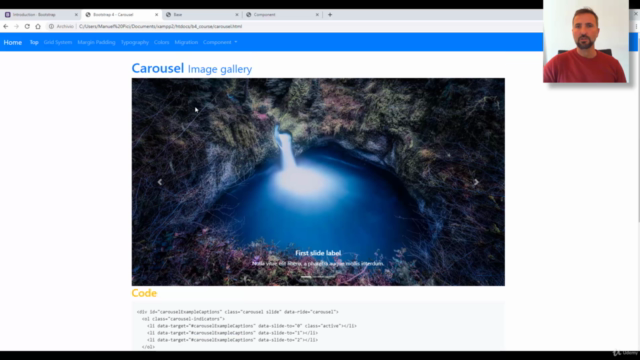Screen dimensions: 640x360
Task: Click the site info icon beside Archivio
Action: tap(51, 26)
